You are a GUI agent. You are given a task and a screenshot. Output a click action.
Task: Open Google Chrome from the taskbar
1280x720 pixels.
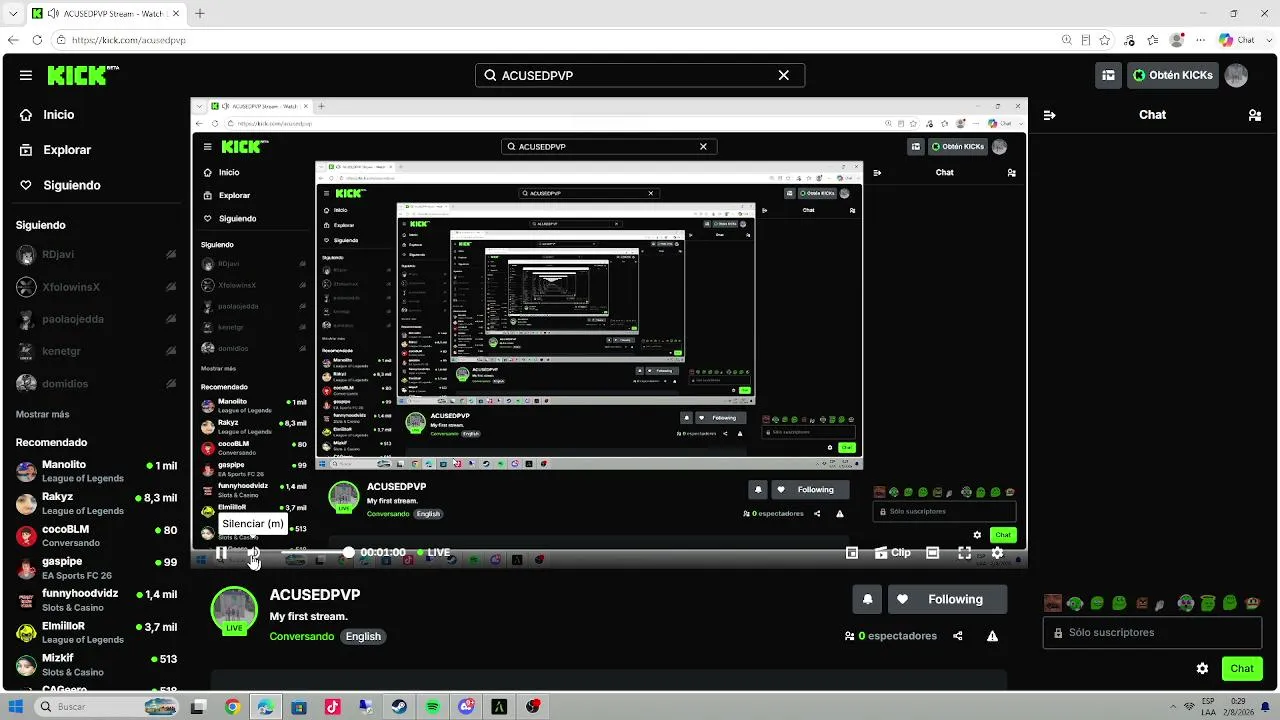point(232,707)
